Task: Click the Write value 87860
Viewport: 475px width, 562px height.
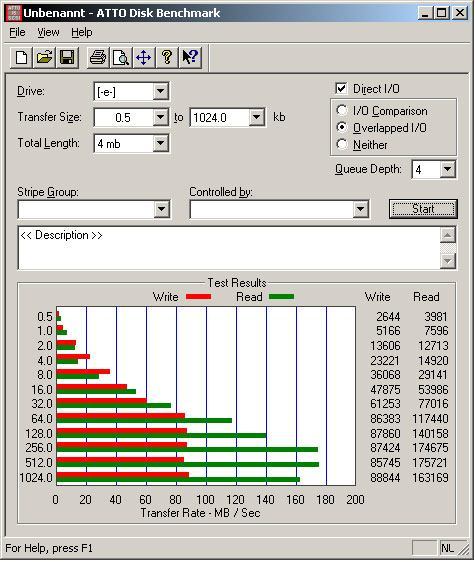Action: coord(385,434)
